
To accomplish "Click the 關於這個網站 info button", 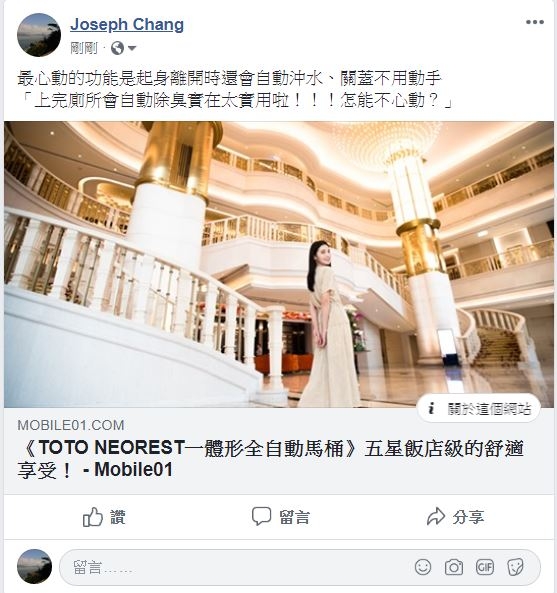I will point(478,408).
